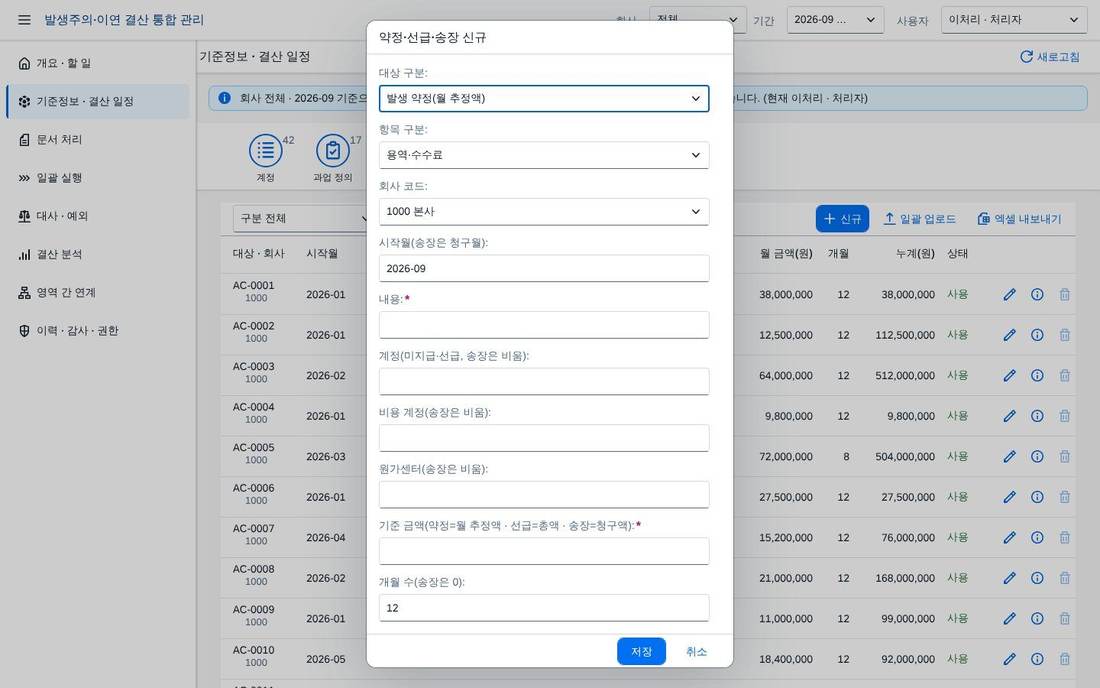
Task: Click the 상태 column header
Action: coord(958,253)
